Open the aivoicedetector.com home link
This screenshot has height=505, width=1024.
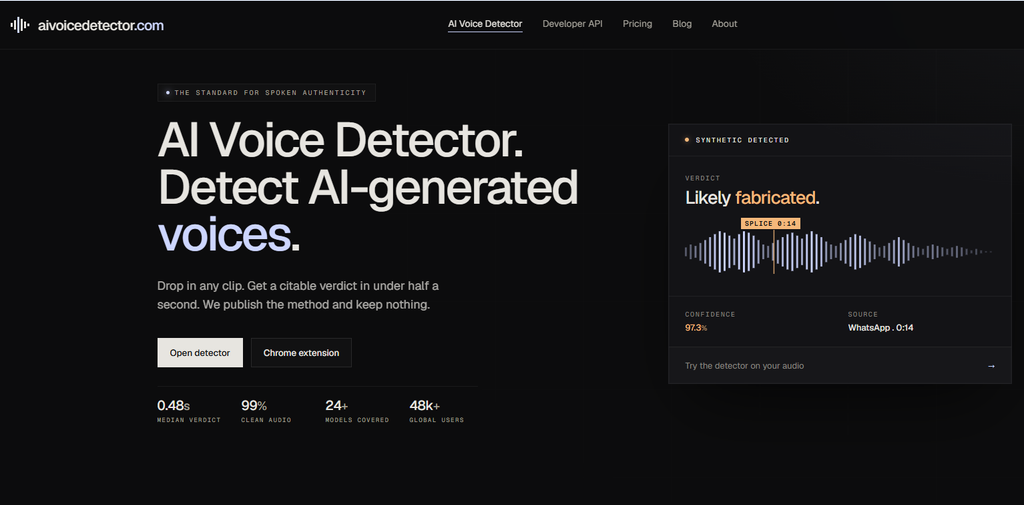coord(87,25)
